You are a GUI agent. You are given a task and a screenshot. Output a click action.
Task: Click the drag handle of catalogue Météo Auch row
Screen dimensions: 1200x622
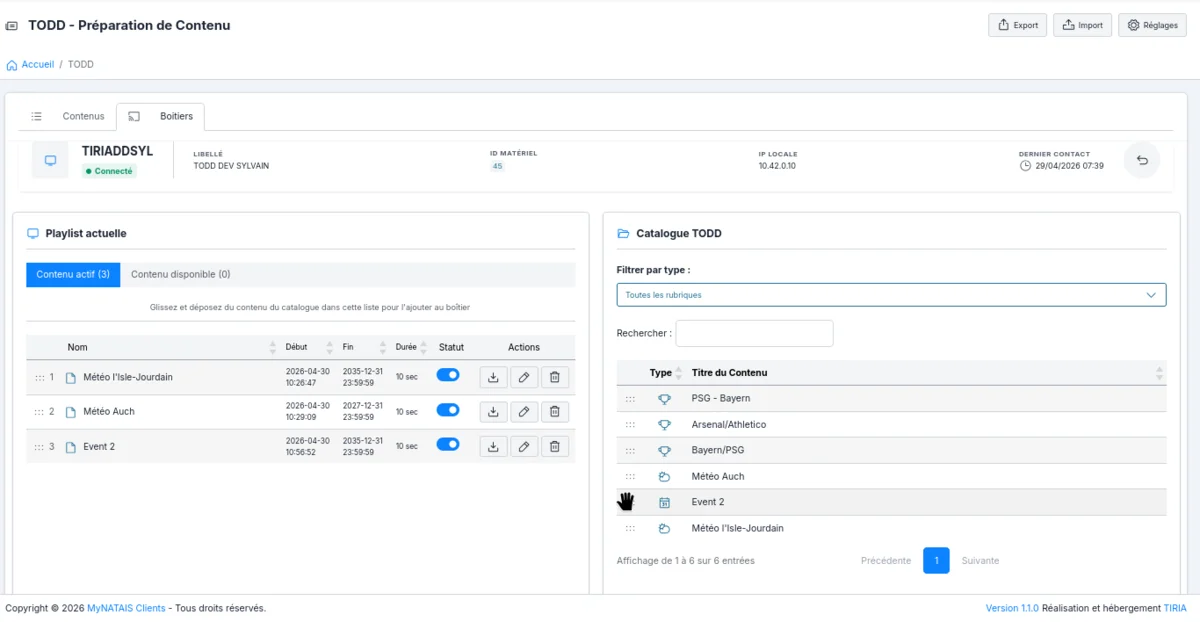(x=630, y=477)
